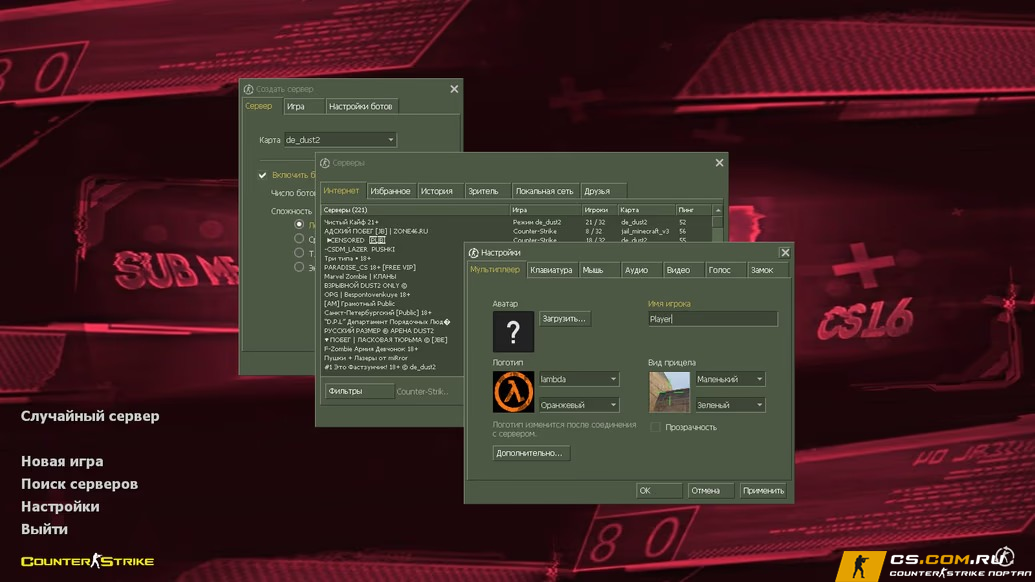
Task: Open Настройки from main menu
Action: (60, 507)
